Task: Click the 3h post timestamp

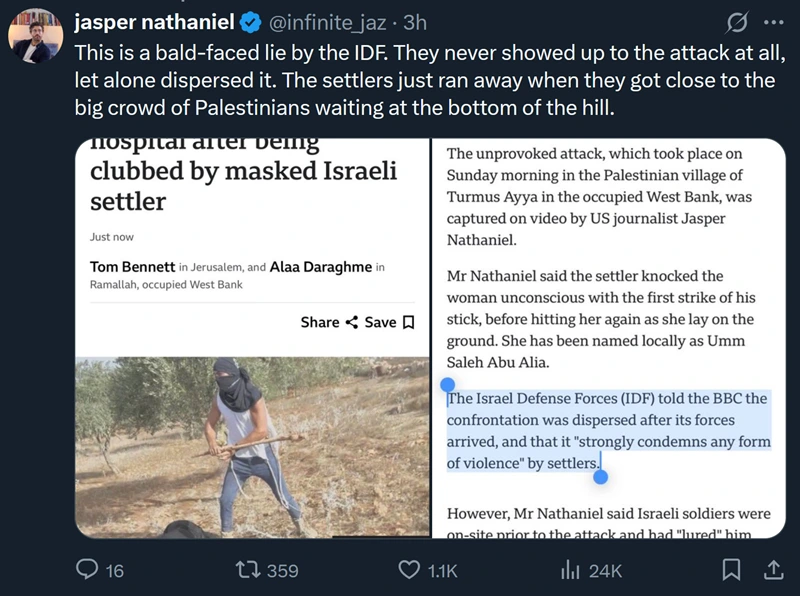Action: (415, 22)
